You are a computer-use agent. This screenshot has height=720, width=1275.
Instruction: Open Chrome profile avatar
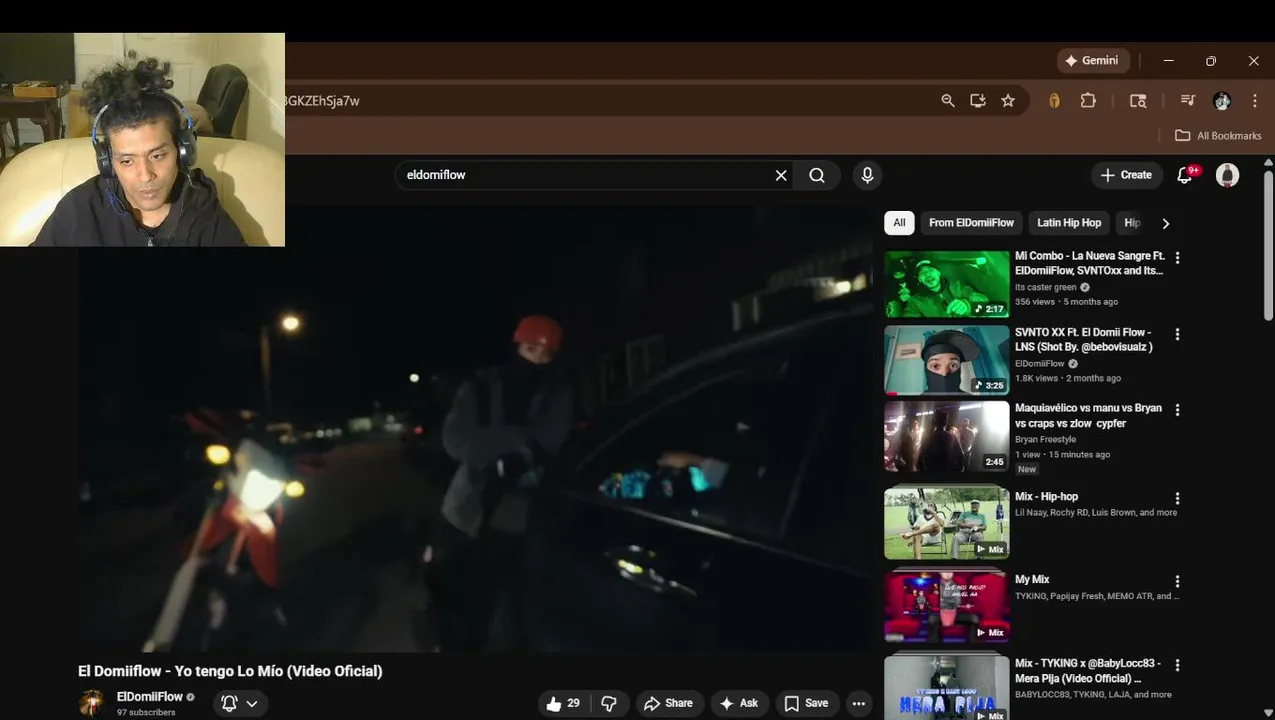[1222, 101]
